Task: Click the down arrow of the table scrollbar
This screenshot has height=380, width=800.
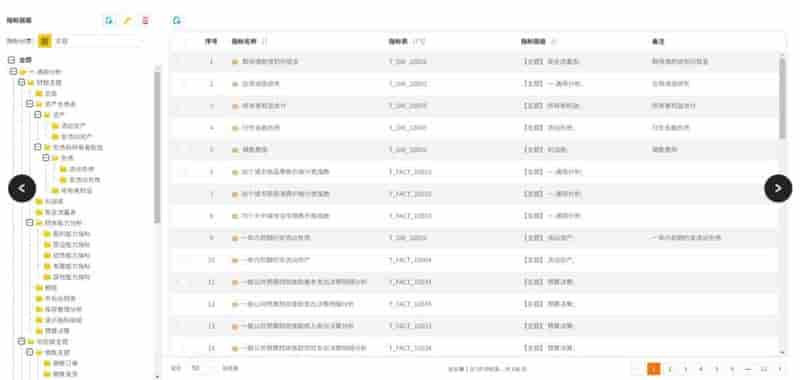Action: (x=782, y=352)
